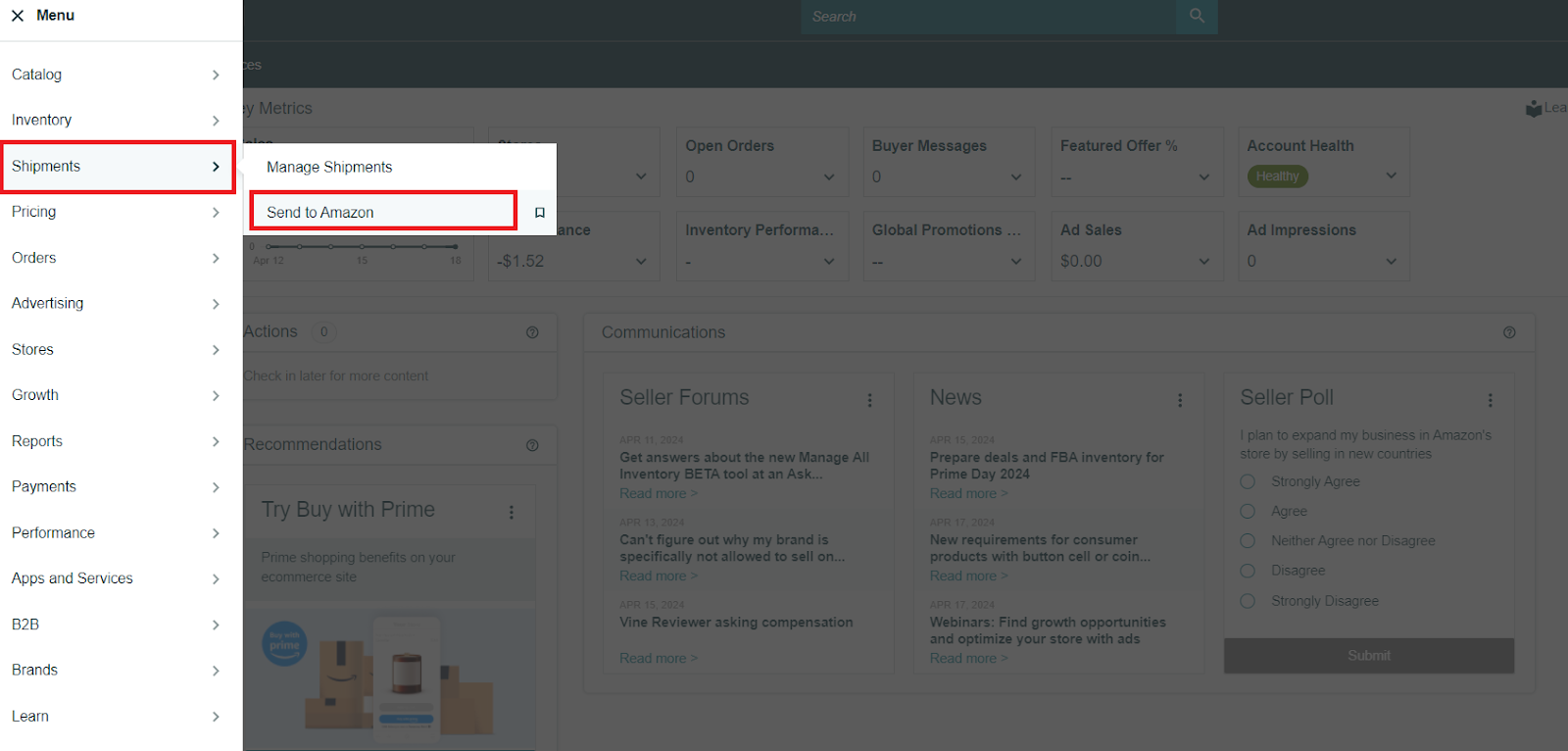
Task: Expand the -$1.52 balance dropdown
Action: tap(641, 262)
